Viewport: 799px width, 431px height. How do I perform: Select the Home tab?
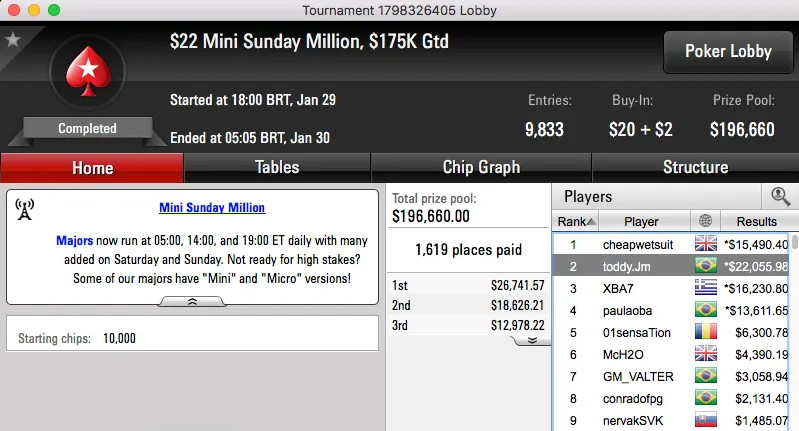(x=92, y=167)
